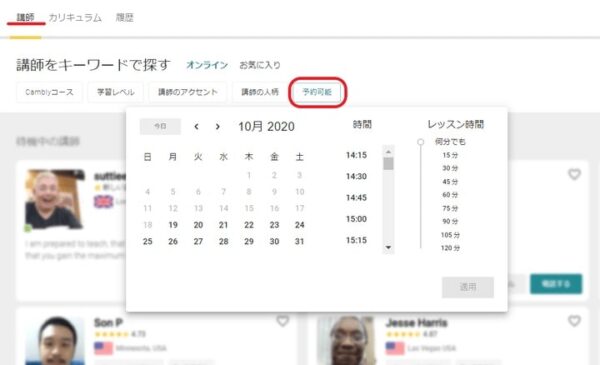Click the teal call button on top-right card

pyautogui.click(x=556, y=284)
